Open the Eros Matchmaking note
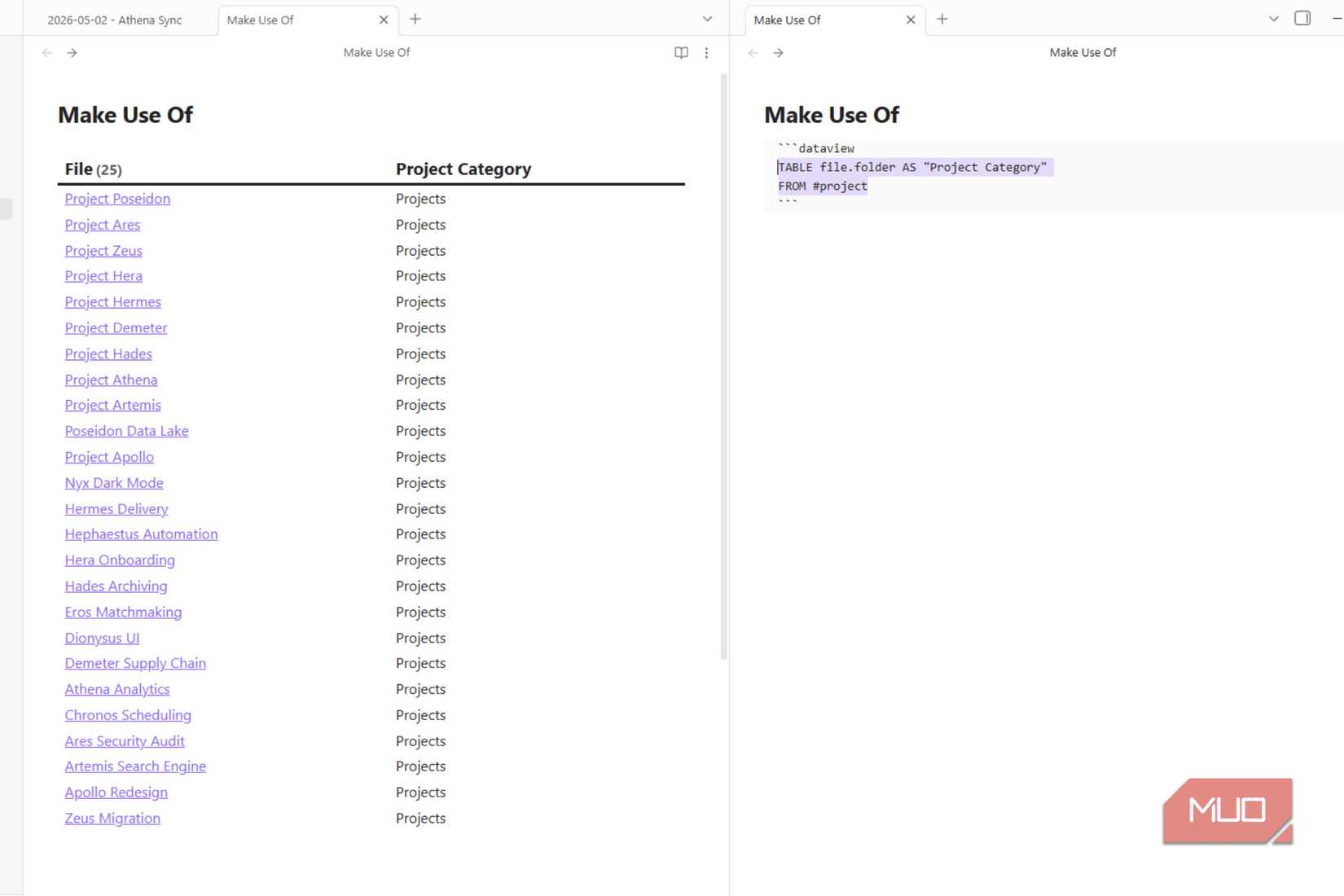This screenshot has width=1344, height=896. point(123,613)
